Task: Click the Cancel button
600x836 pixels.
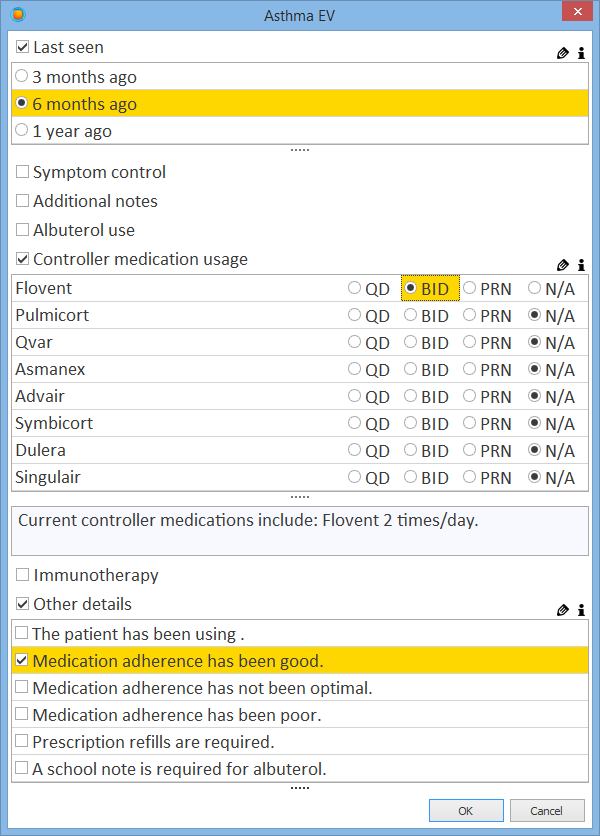Action: (x=547, y=810)
